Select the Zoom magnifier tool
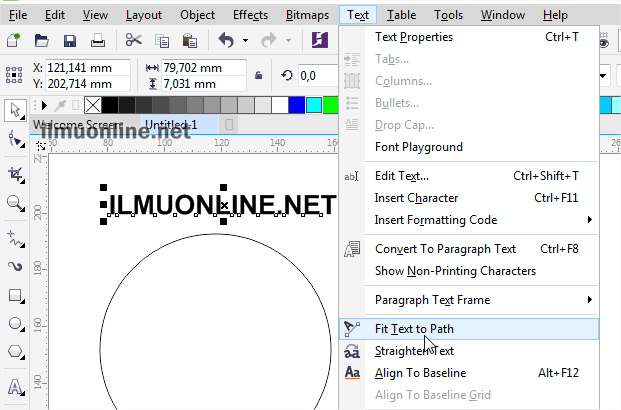 (x=16, y=204)
